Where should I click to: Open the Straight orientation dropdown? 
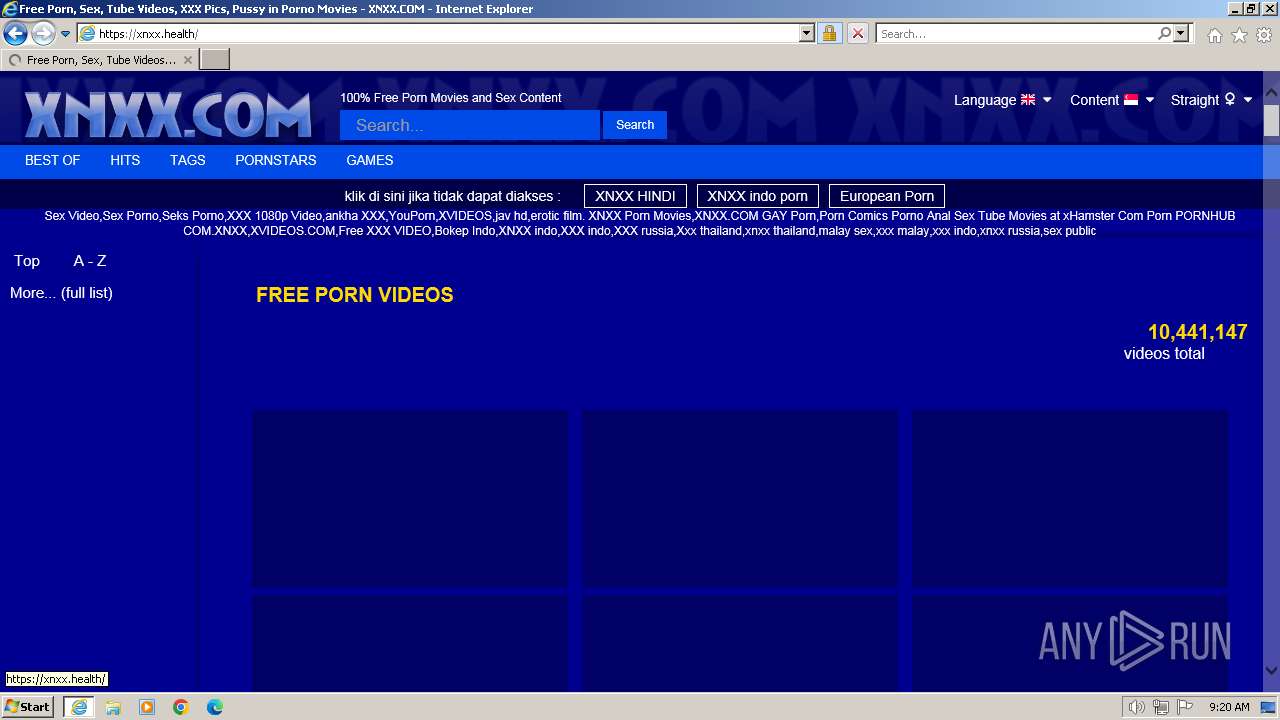[x=1212, y=100]
